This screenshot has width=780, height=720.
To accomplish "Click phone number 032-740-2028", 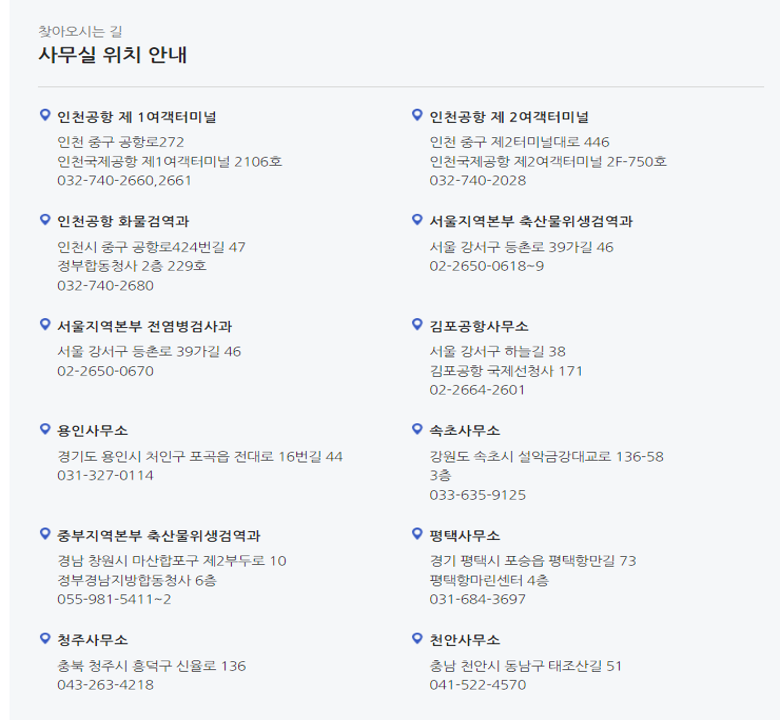I will pyautogui.click(x=478, y=180).
